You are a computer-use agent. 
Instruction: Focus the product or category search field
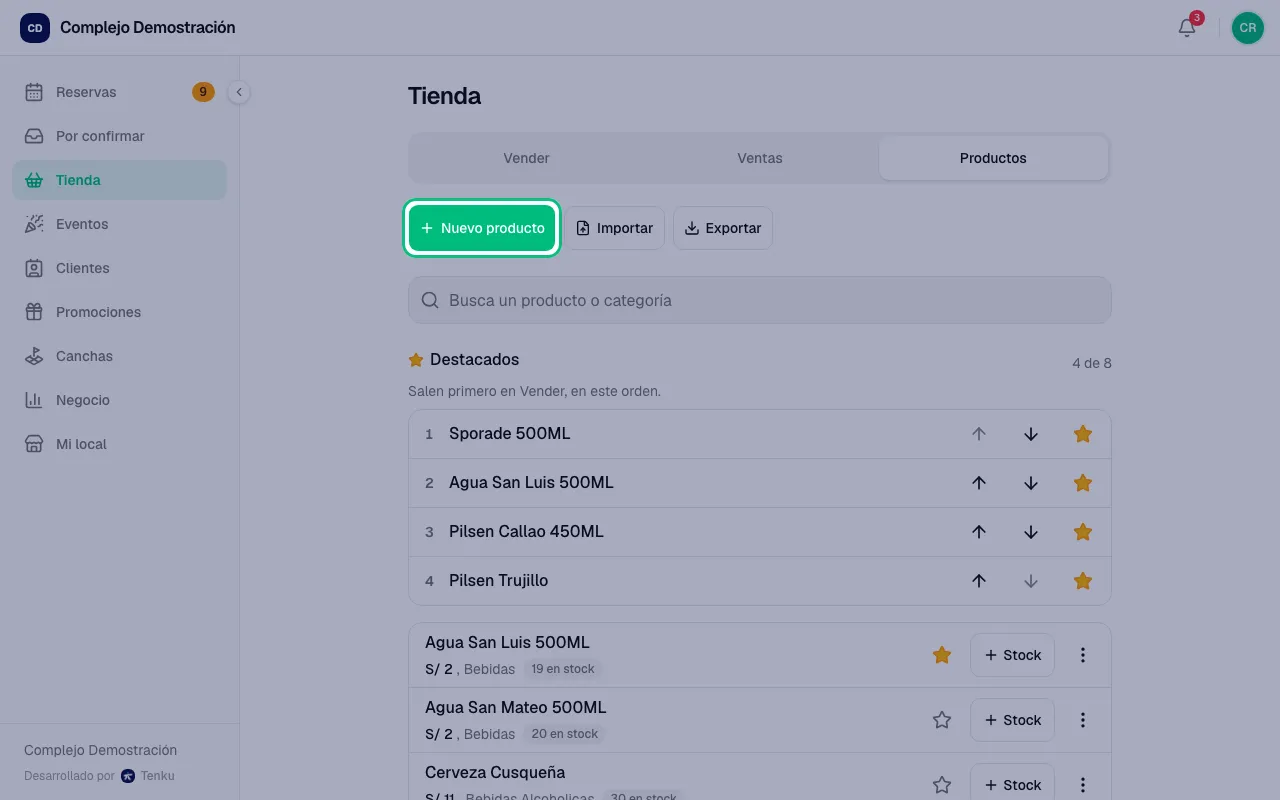760,300
